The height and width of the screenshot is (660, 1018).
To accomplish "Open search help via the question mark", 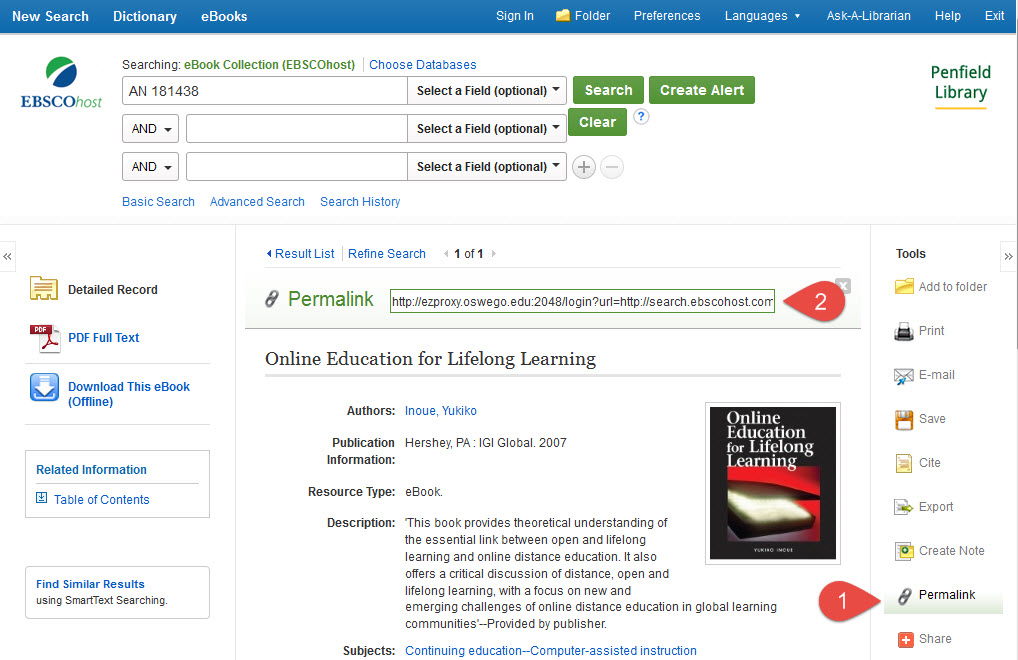I will 640,116.
